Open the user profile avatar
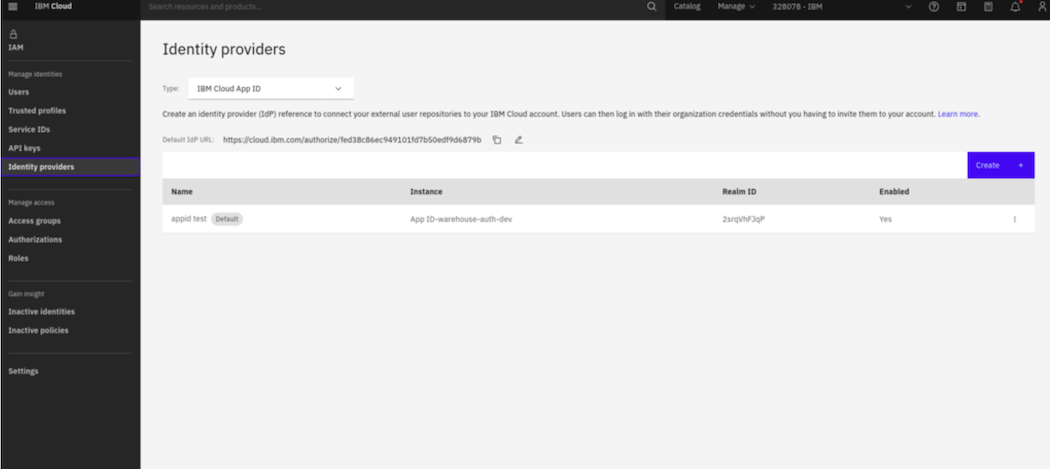 (1041, 7)
